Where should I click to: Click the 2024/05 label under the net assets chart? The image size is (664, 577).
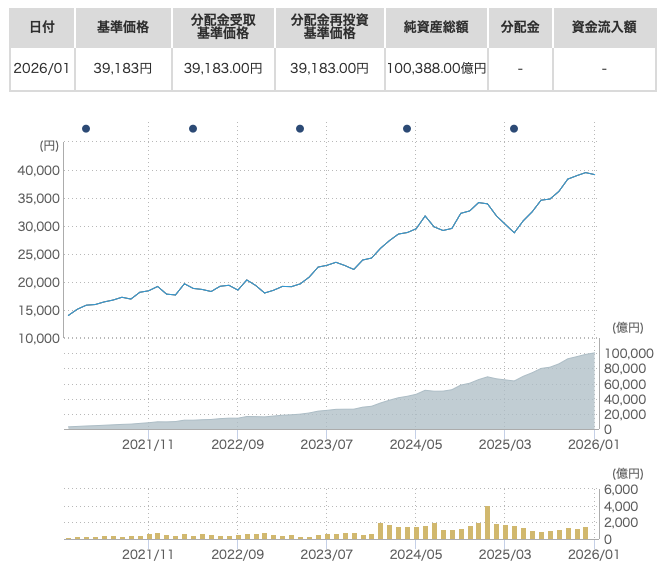point(416,443)
